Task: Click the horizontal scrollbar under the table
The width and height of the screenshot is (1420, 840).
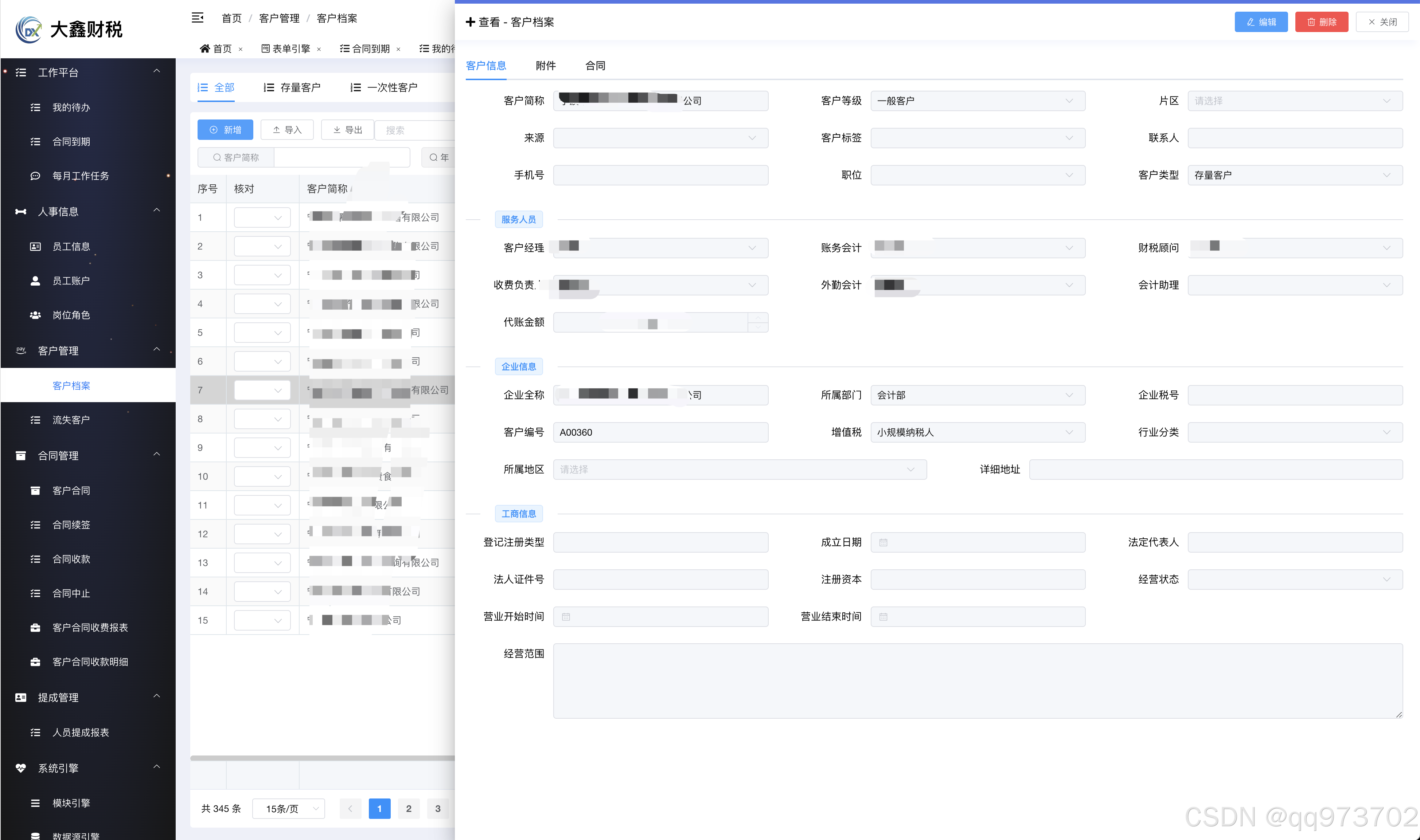Action: pyautogui.click(x=322, y=758)
